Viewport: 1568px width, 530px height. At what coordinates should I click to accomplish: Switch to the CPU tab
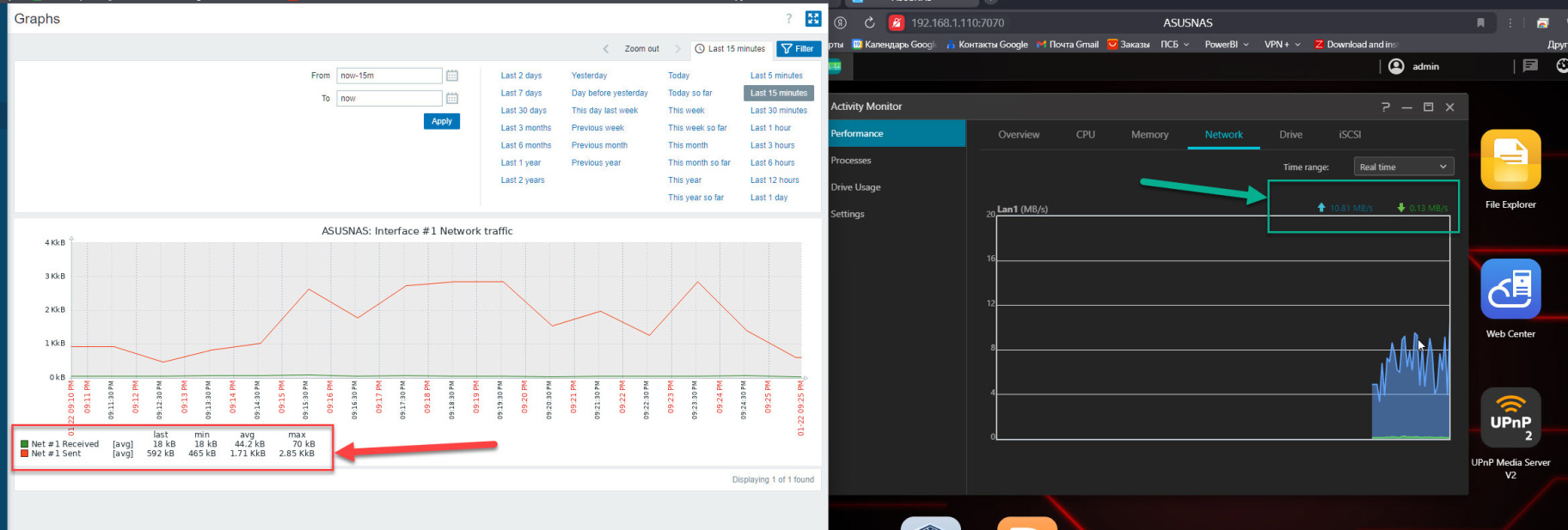pos(1086,135)
